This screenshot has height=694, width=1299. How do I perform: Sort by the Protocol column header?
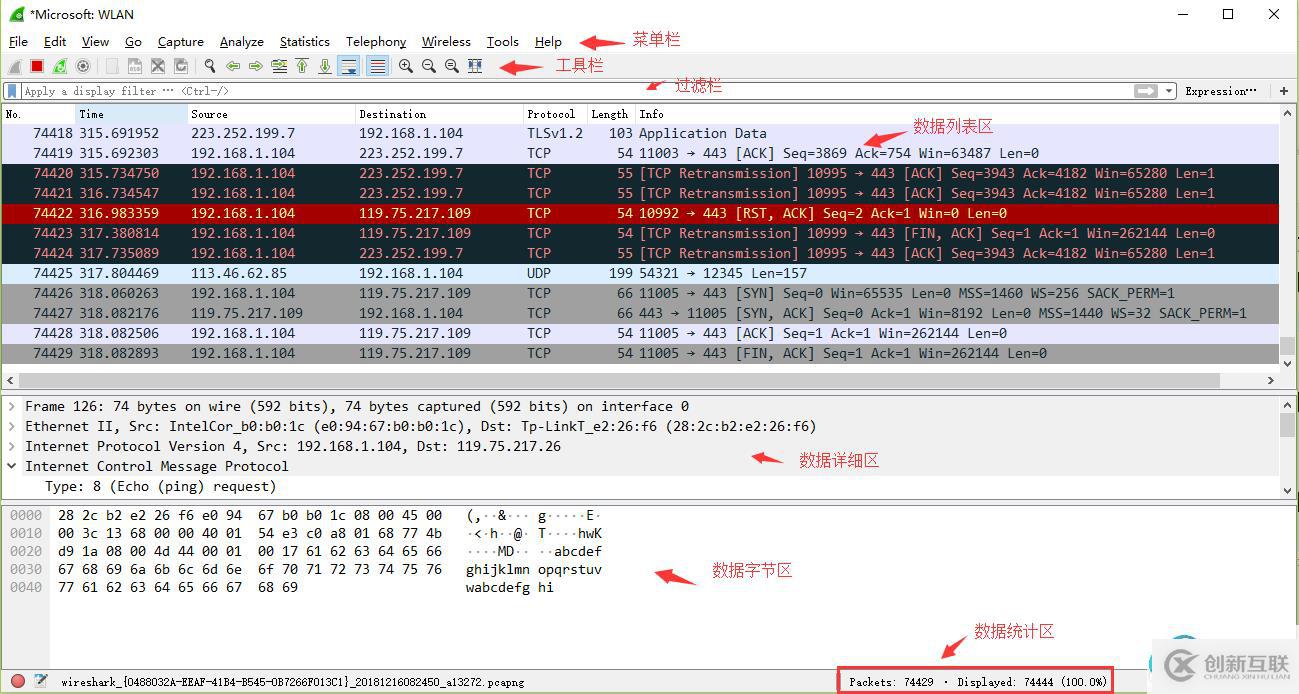(x=555, y=114)
